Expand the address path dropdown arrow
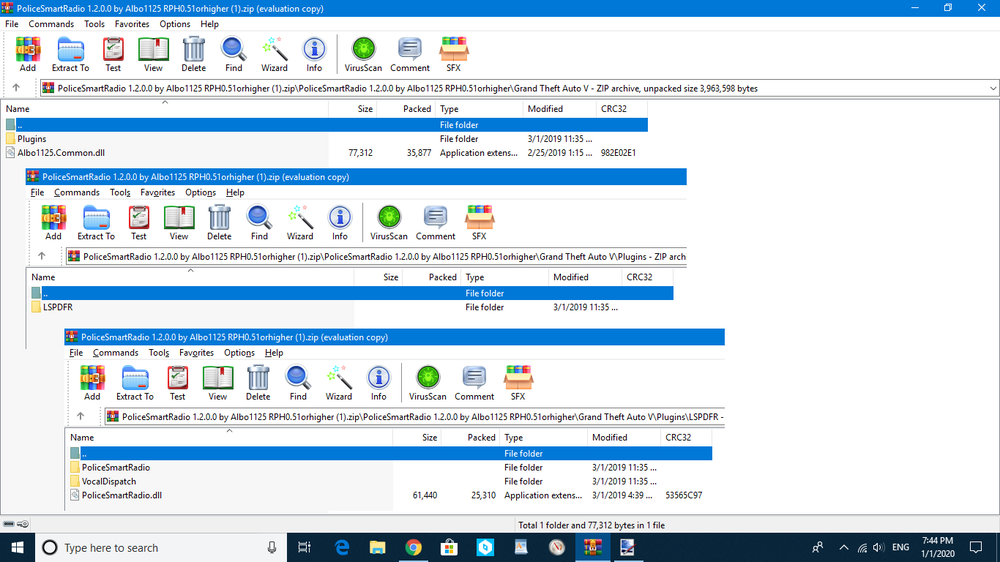The image size is (1000, 562). 993,89
